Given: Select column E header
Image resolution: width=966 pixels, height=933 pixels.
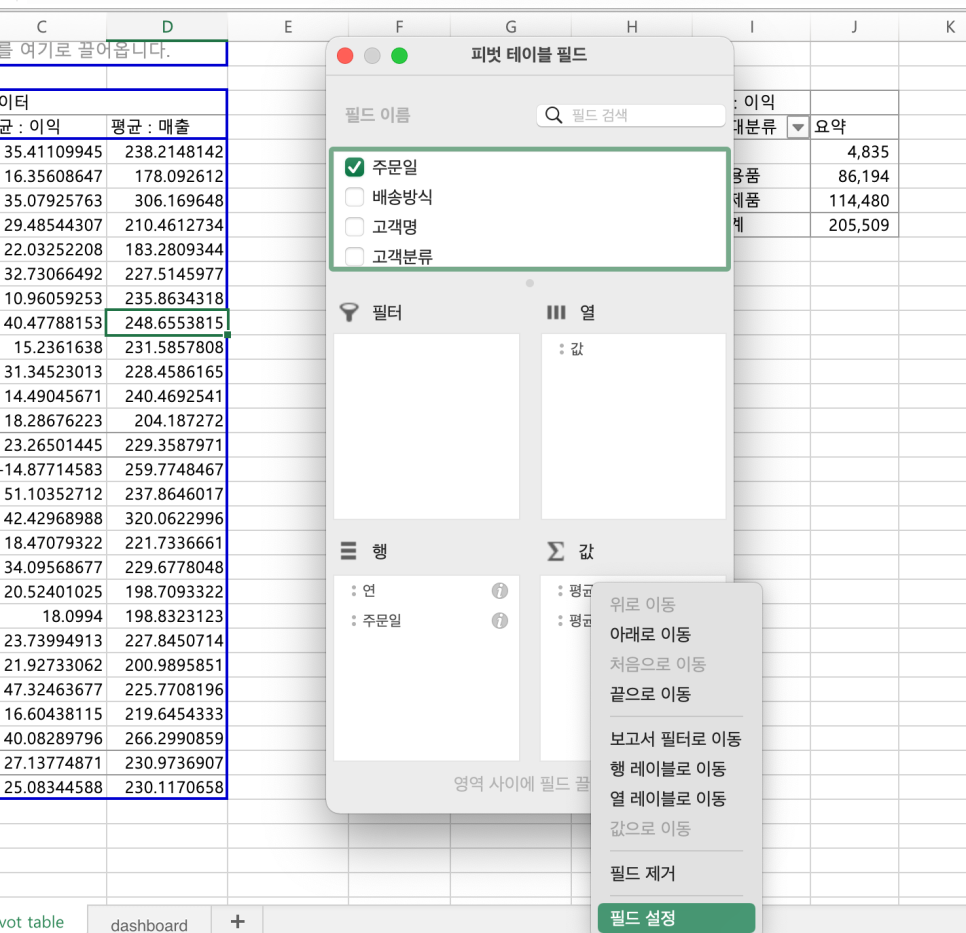Looking at the screenshot, I should tap(288, 26).
